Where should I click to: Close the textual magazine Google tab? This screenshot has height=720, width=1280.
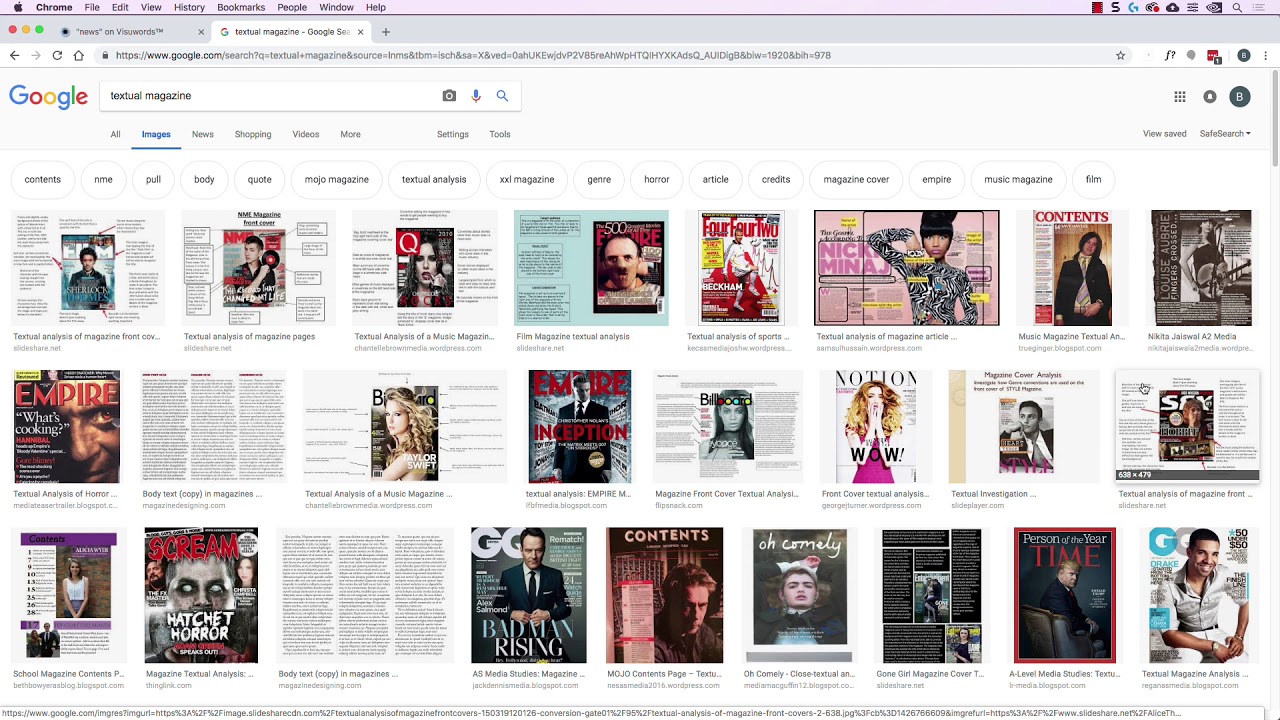(x=361, y=32)
